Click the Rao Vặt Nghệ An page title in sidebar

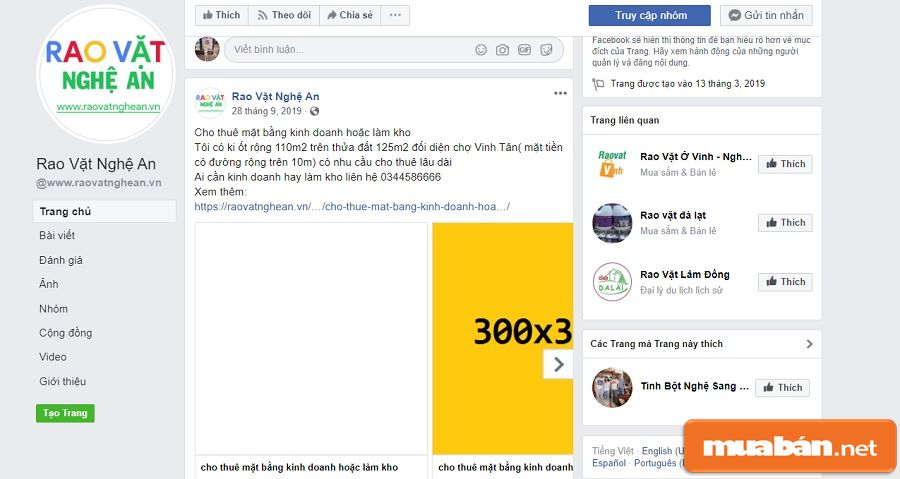[x=96, y=164]
